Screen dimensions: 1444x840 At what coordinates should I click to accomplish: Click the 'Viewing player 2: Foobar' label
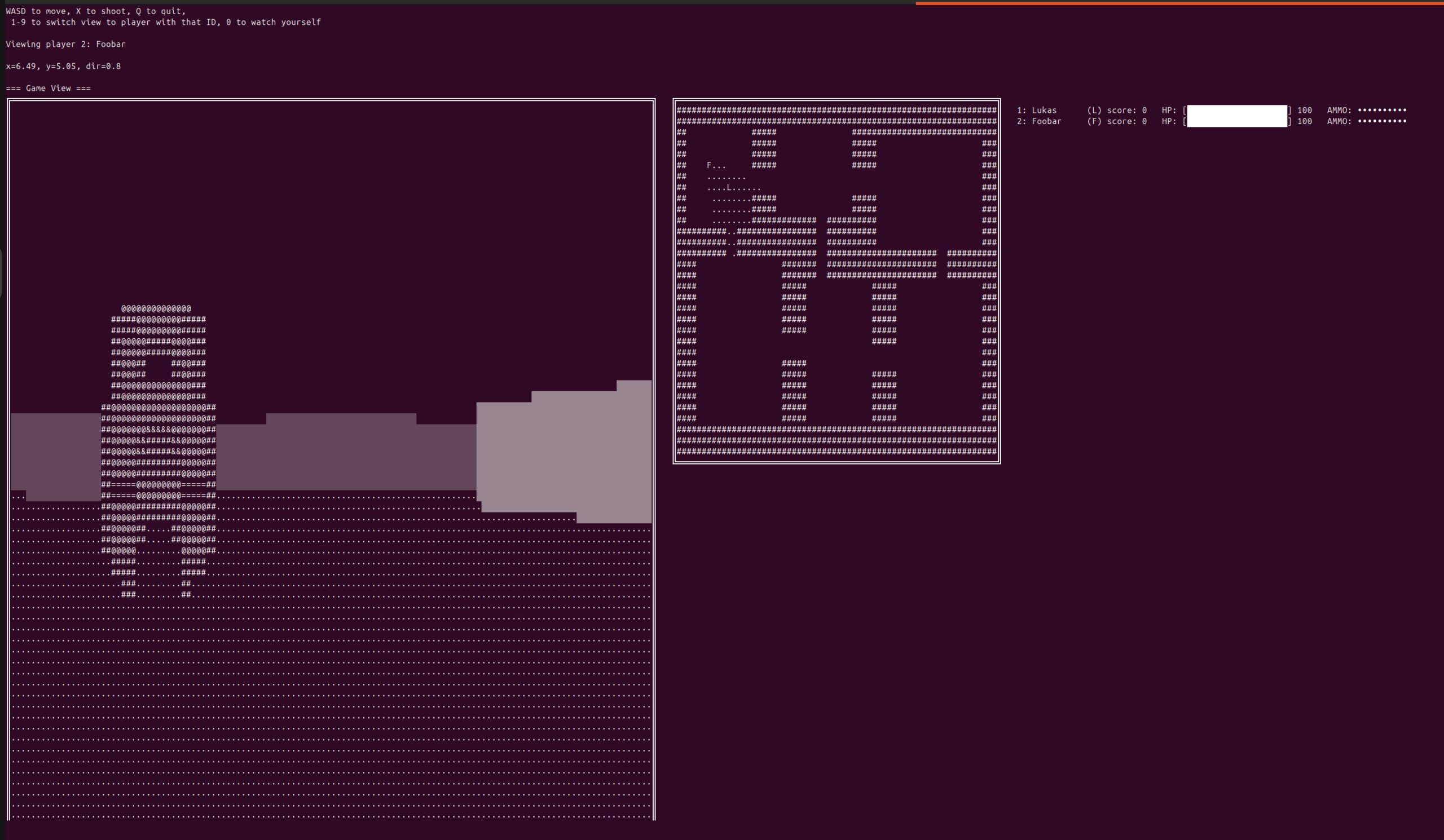[65, 44]
